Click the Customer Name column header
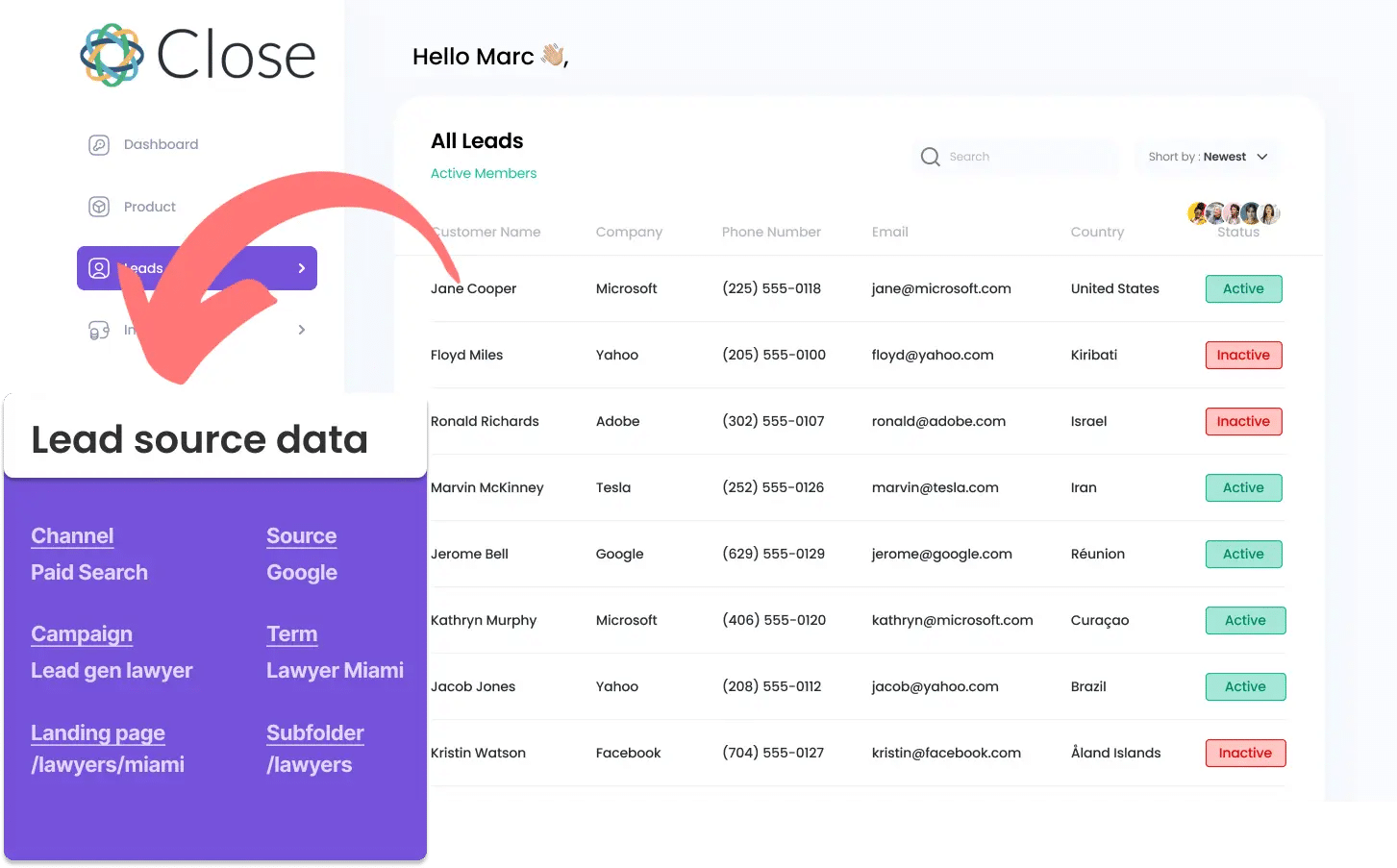Screen dimensions: 1397x868 coord(486,232)
